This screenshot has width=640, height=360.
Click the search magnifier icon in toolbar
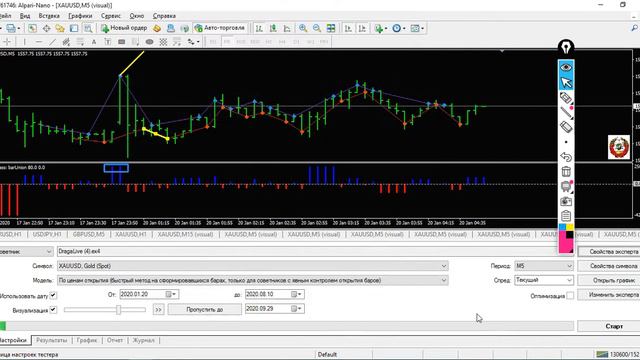point(634,28)
